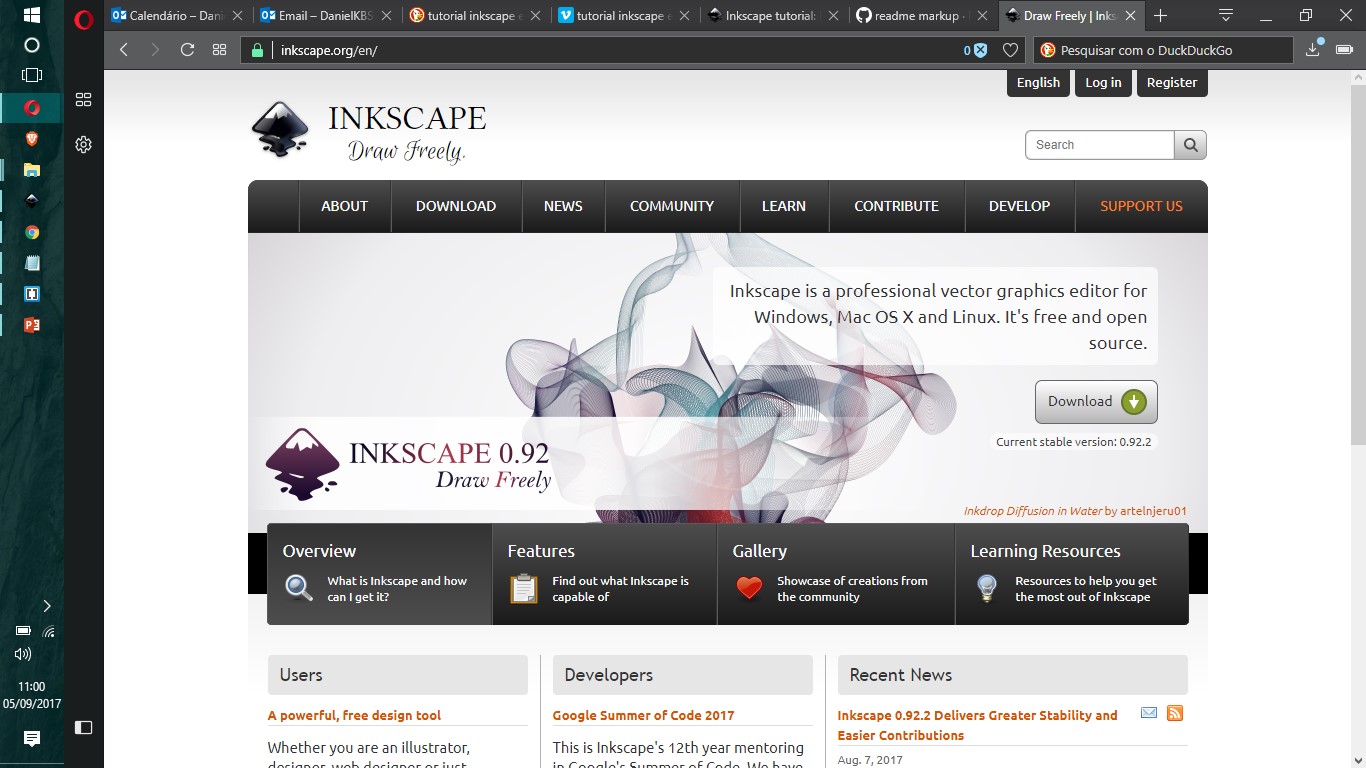
Task: Open artist artelnjeru01 profile link
Action: 1154,511
